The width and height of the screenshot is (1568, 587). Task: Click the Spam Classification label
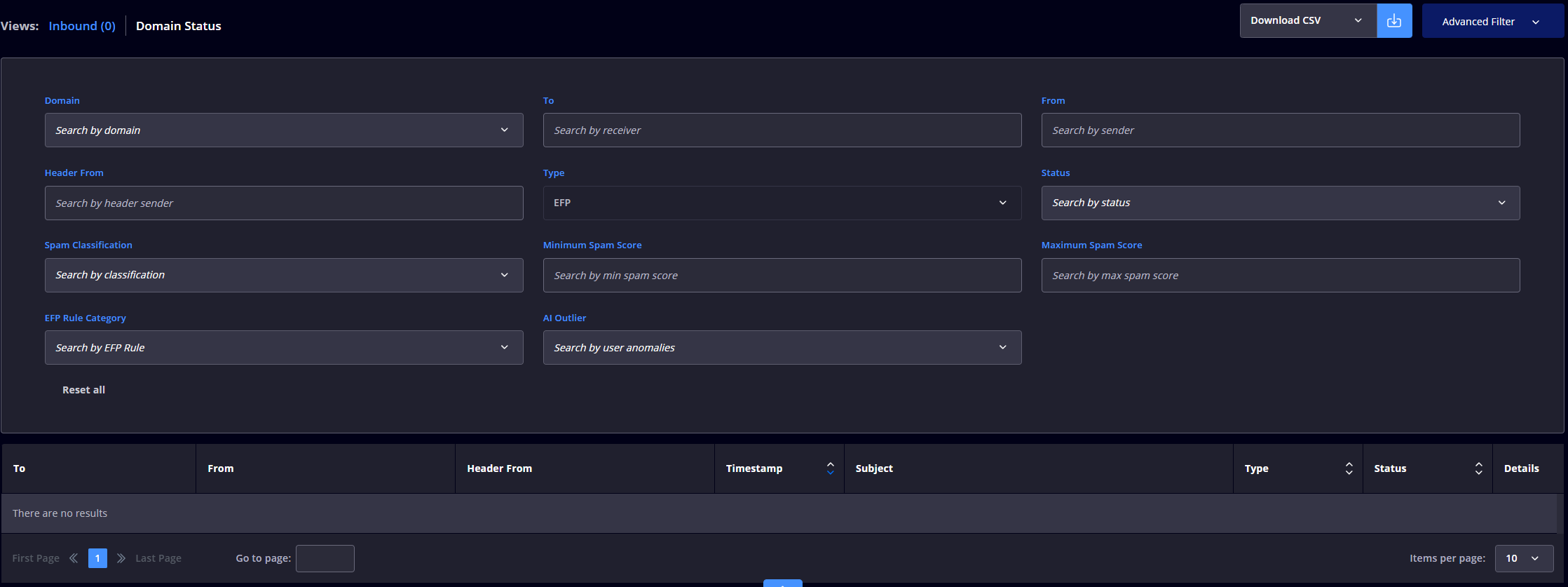(88, 245)
